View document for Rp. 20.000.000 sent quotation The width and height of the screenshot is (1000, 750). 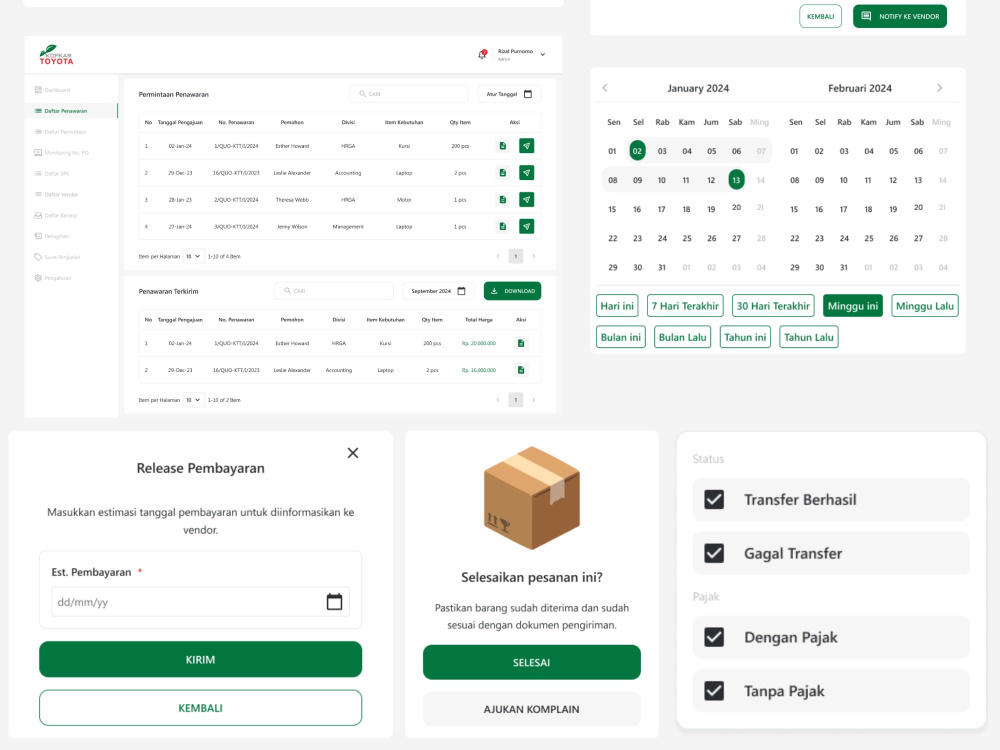tap(521, 343)
